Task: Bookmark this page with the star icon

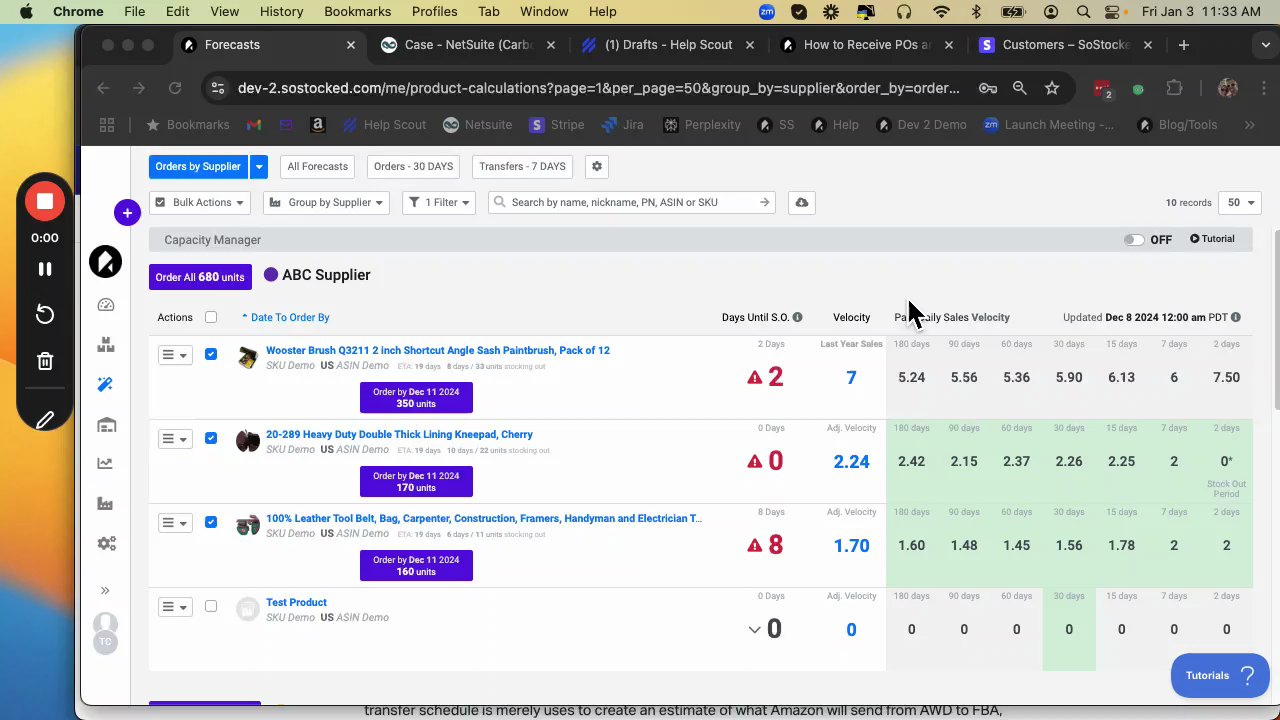Action: coord(1052,88)
